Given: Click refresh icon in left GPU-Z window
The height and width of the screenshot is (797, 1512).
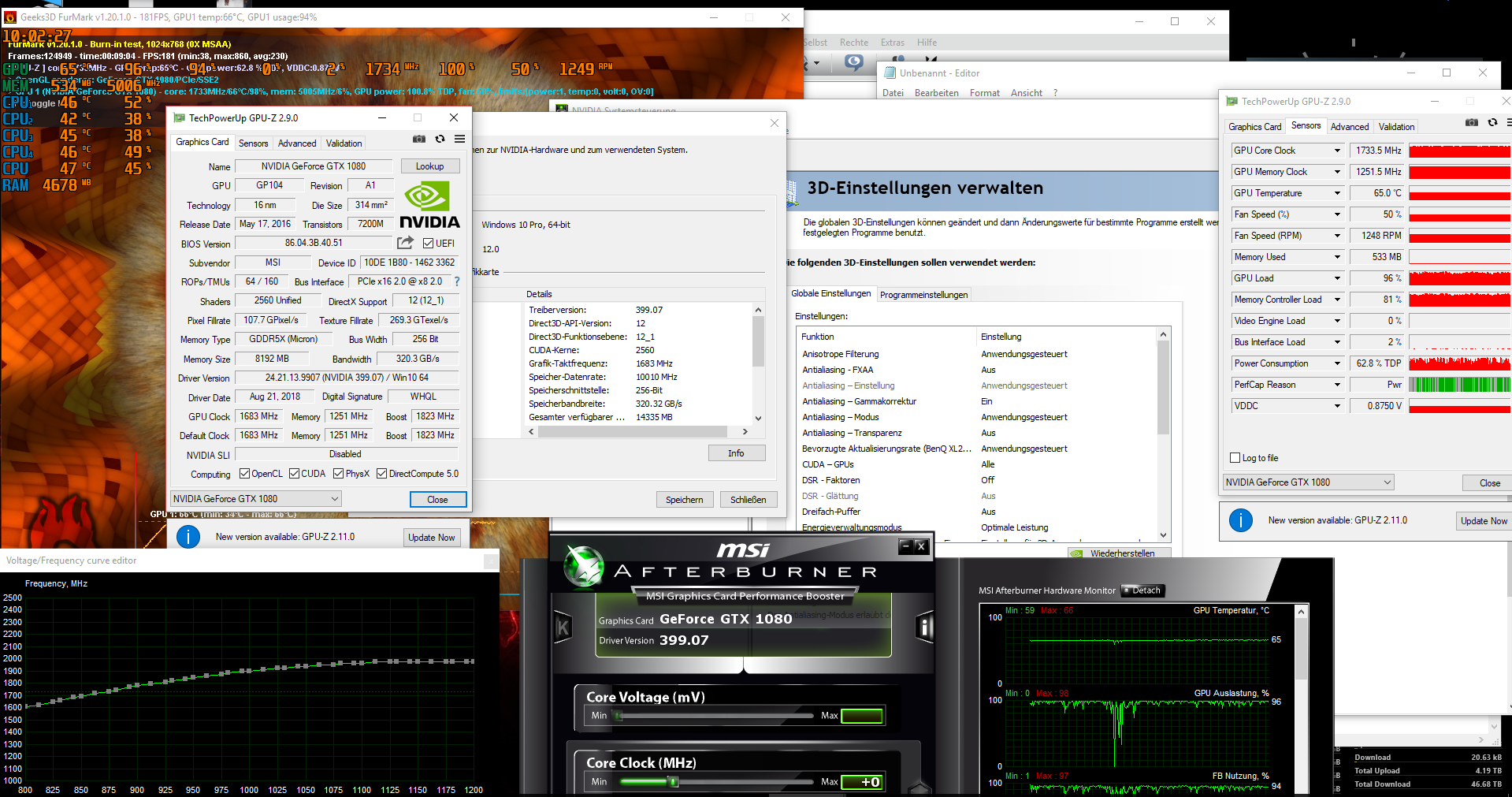Looking at the screenshot, I should [x=440, y=139].
